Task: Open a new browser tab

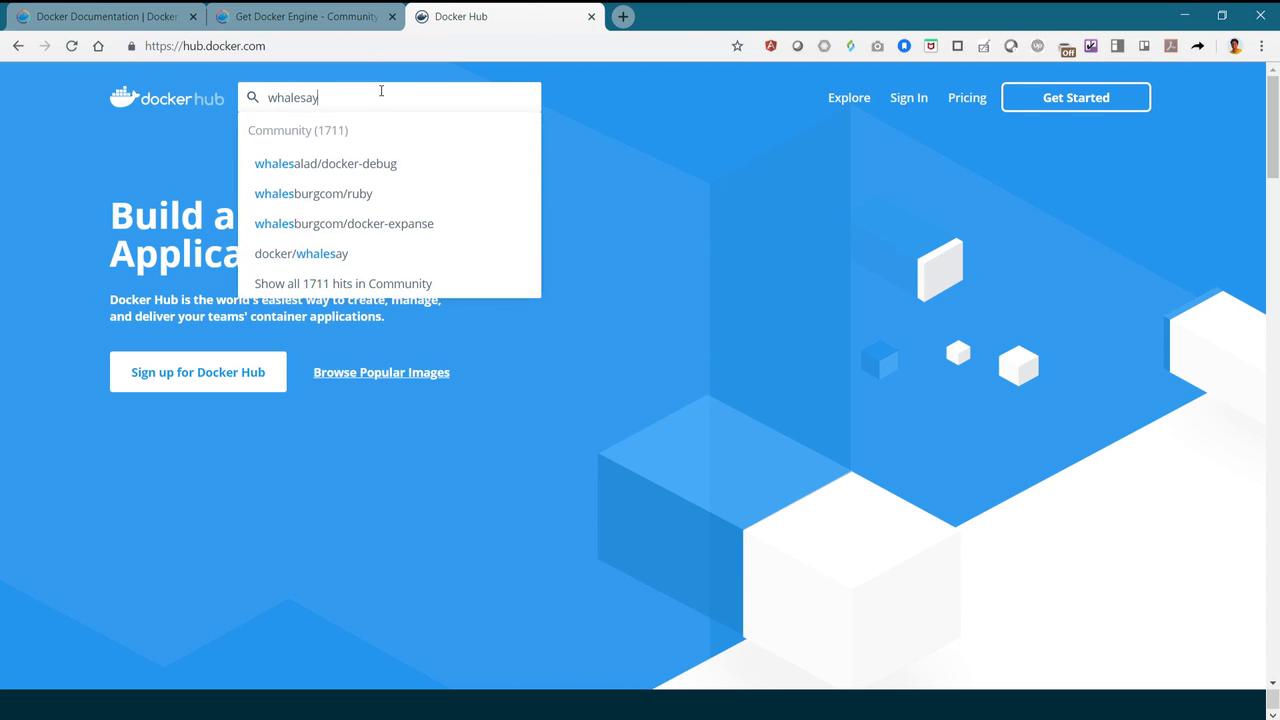Action: (x=623, y=17)
